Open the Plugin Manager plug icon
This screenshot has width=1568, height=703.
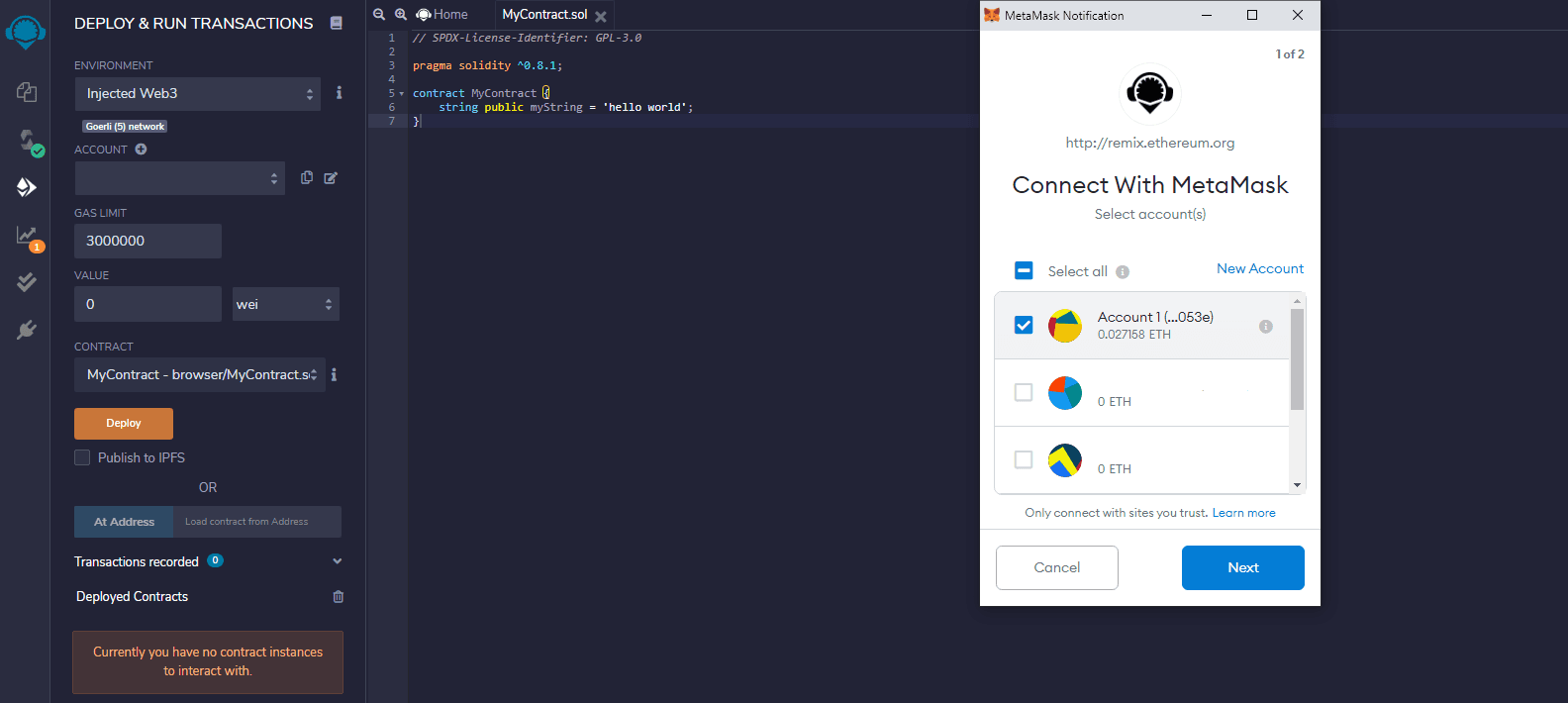(x=27, y=330)
